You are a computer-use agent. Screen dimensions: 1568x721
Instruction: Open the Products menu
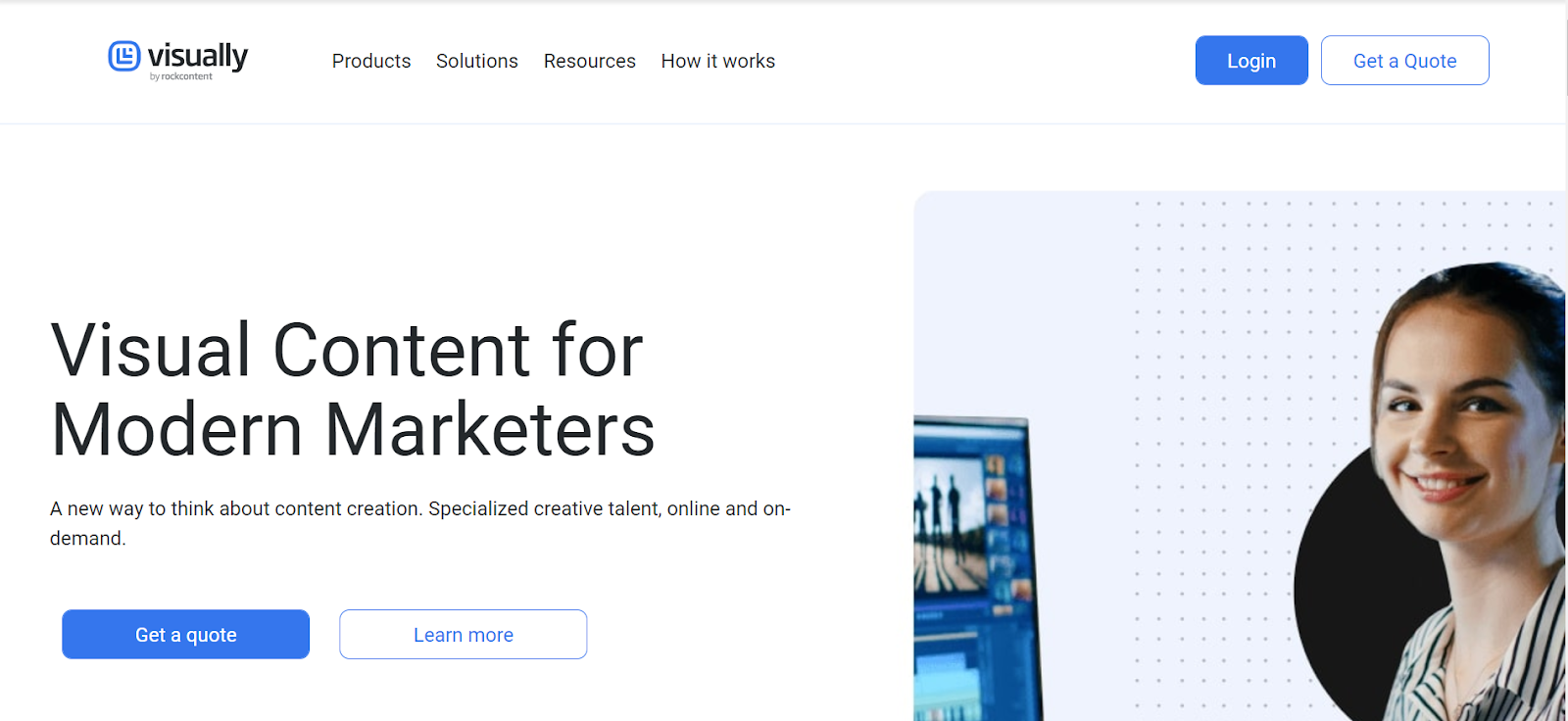[x=371, y=61]
